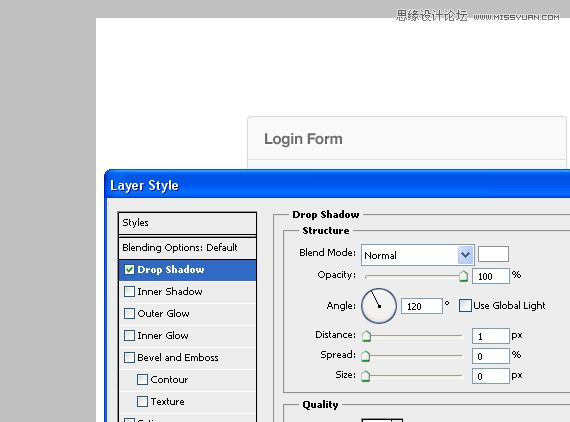Image resolution: width=570 pixels, height=422 pixels.
Task: Uncheck the Drop Shadow checkbox
Action: (129, 270)
